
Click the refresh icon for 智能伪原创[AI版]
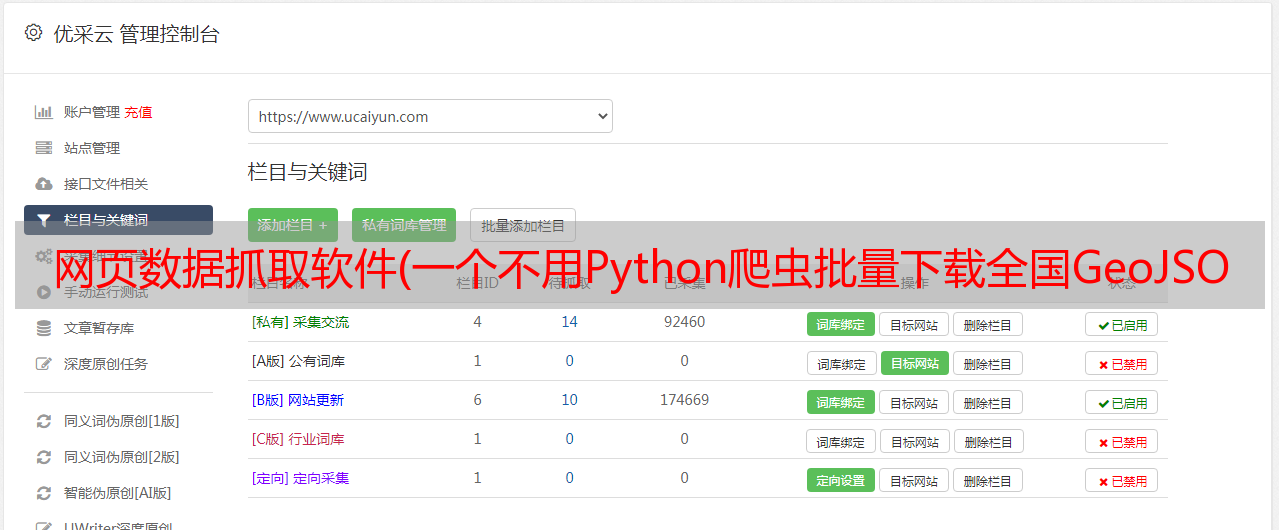(x=44, y=493)
